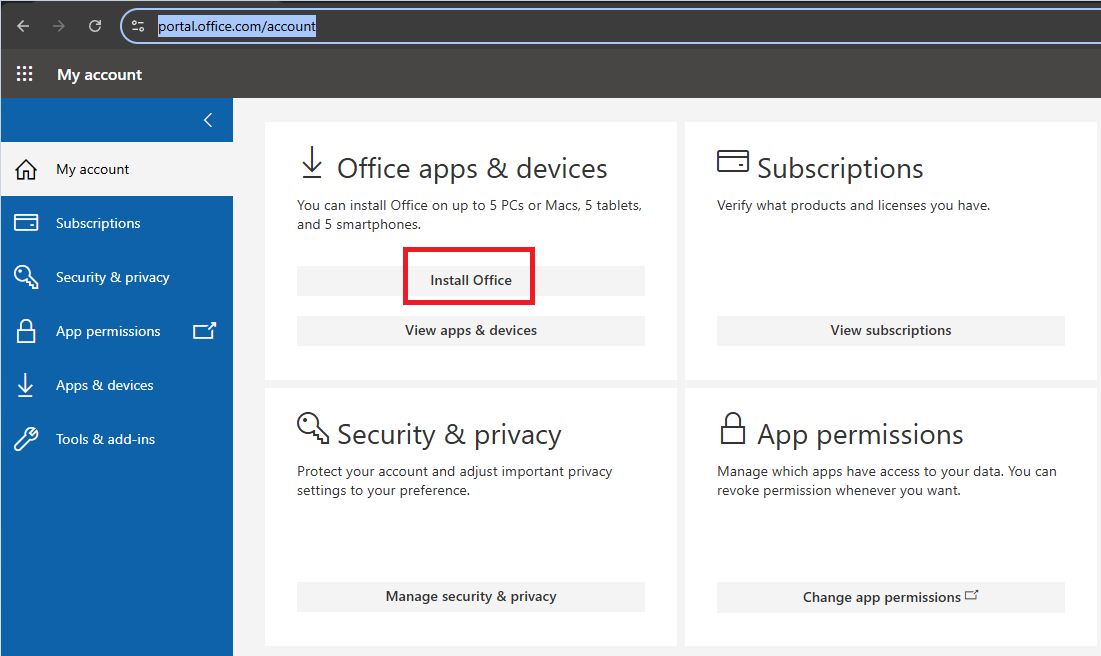Click the browser address bar URL
The width and height of the screenshot is (1101, 656).
click(x=237, y=26)
